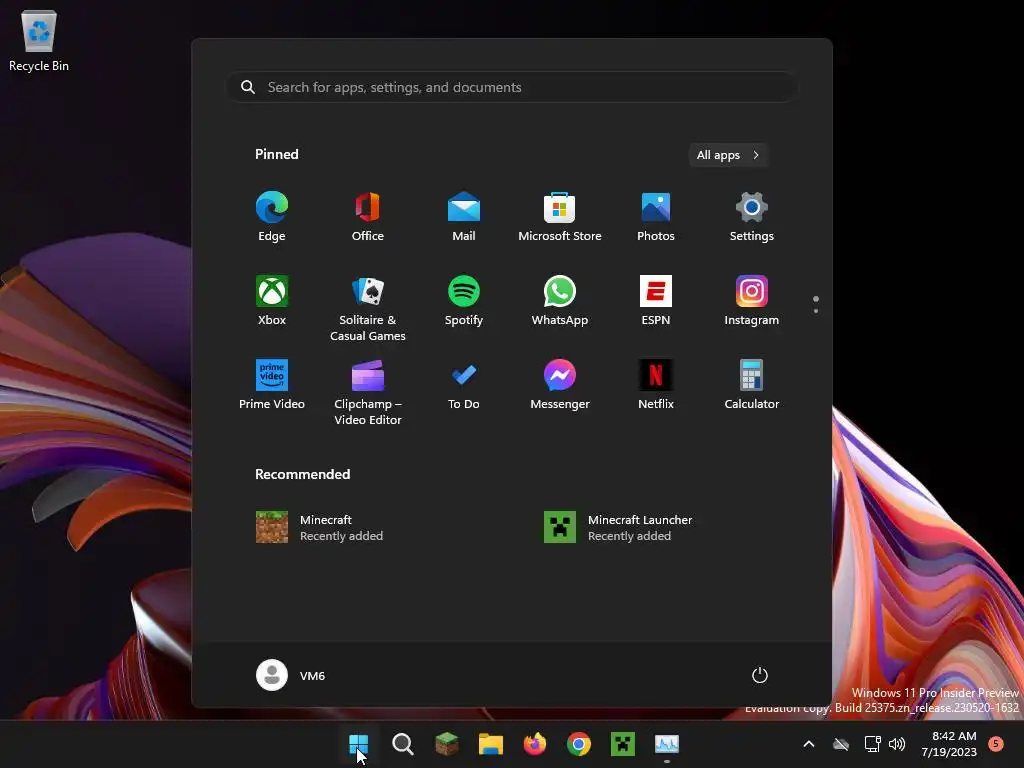
Task: Open the notification badge showing 5
Action: point(996,743)
